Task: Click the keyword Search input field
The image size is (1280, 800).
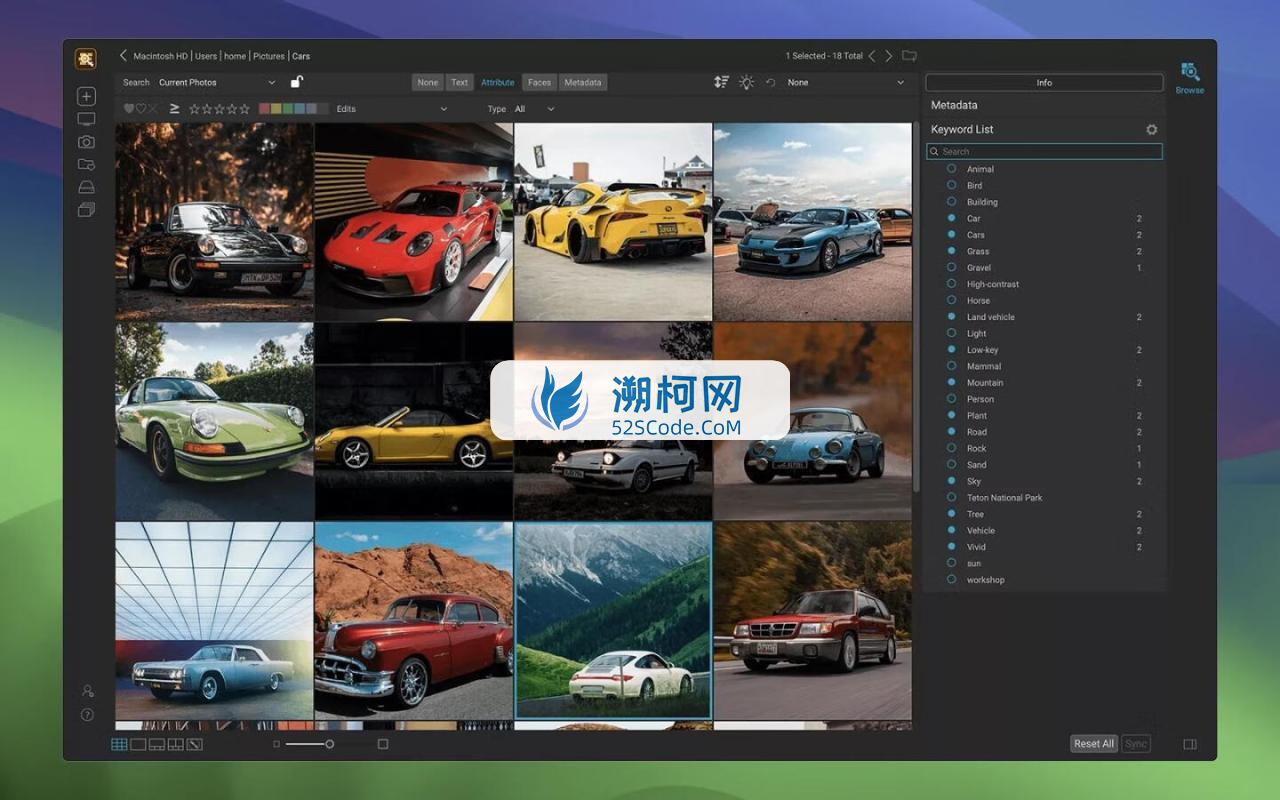Action: [1044, 151]
